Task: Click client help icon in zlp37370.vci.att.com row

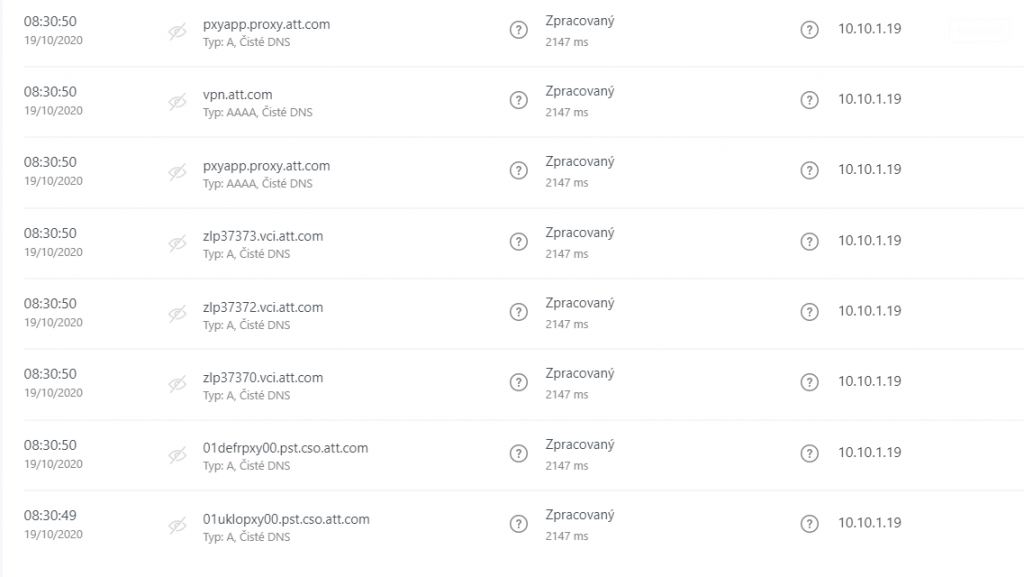Action: pyautogui.click(x=809, y=382)
